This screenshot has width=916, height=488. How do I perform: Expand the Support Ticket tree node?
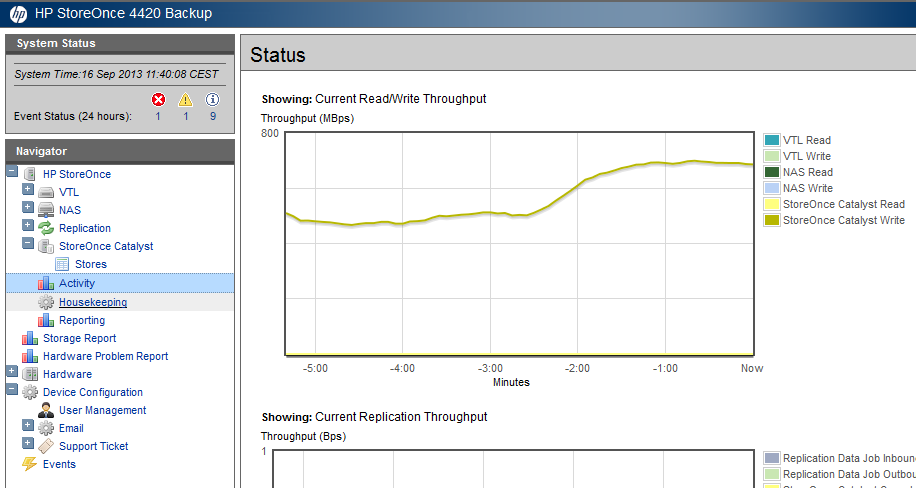tap(27, 443)
